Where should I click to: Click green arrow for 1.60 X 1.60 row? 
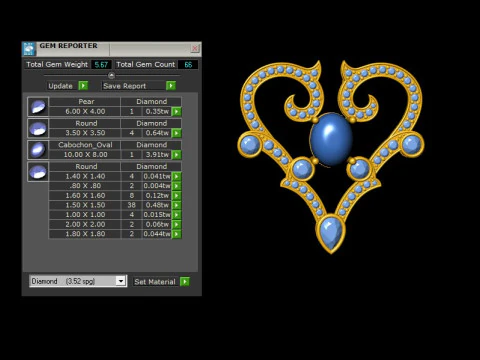tap(176, 196)
